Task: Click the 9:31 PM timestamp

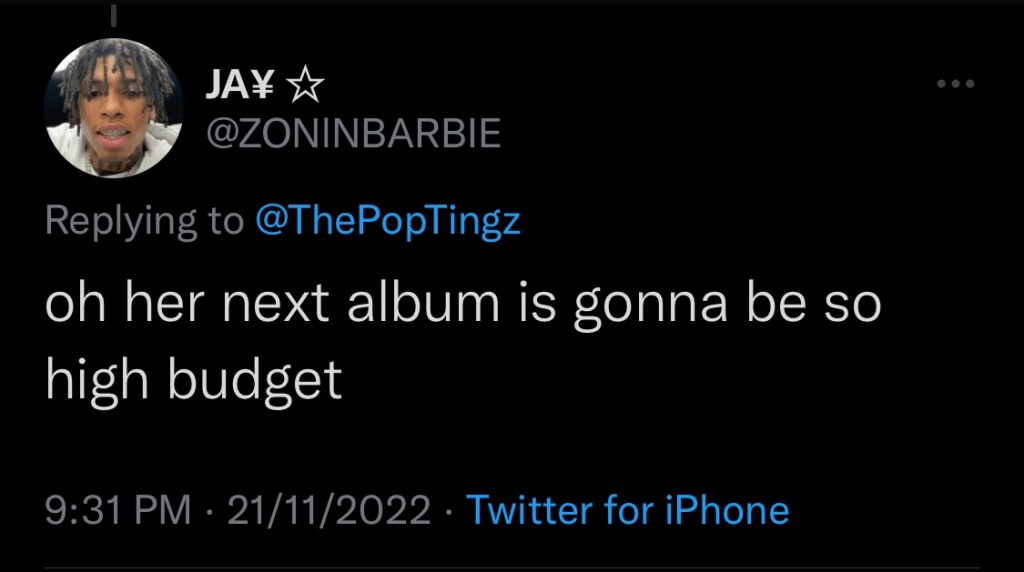Action: [x=117, y=510]
